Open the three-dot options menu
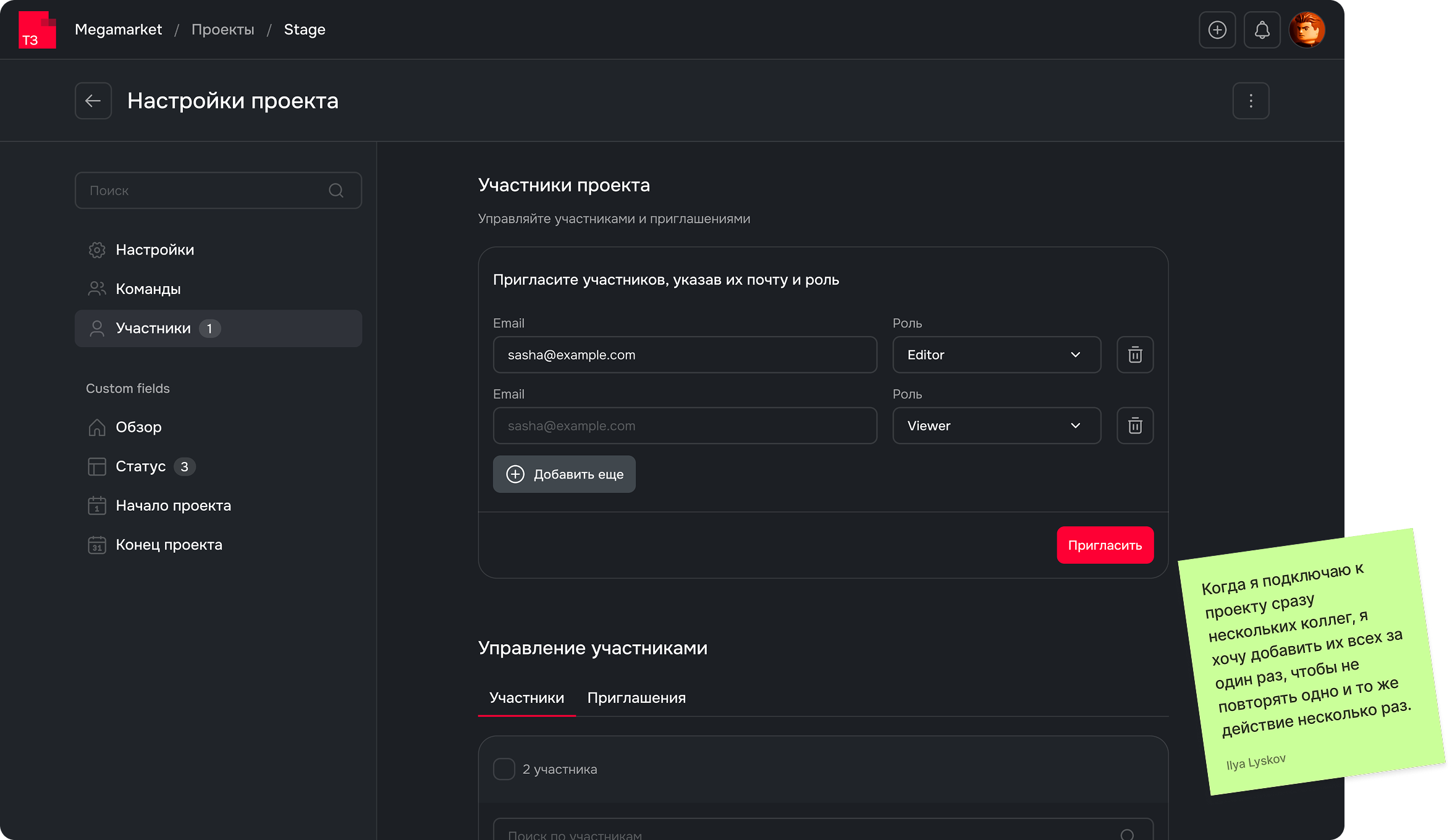 (1251, 101)
